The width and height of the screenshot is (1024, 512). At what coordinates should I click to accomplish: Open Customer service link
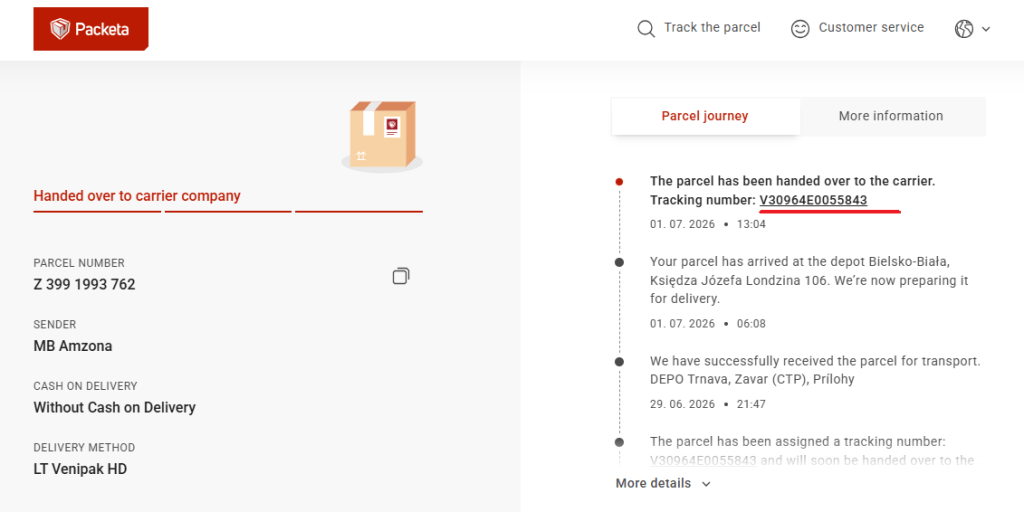click(x=871, y=28)
